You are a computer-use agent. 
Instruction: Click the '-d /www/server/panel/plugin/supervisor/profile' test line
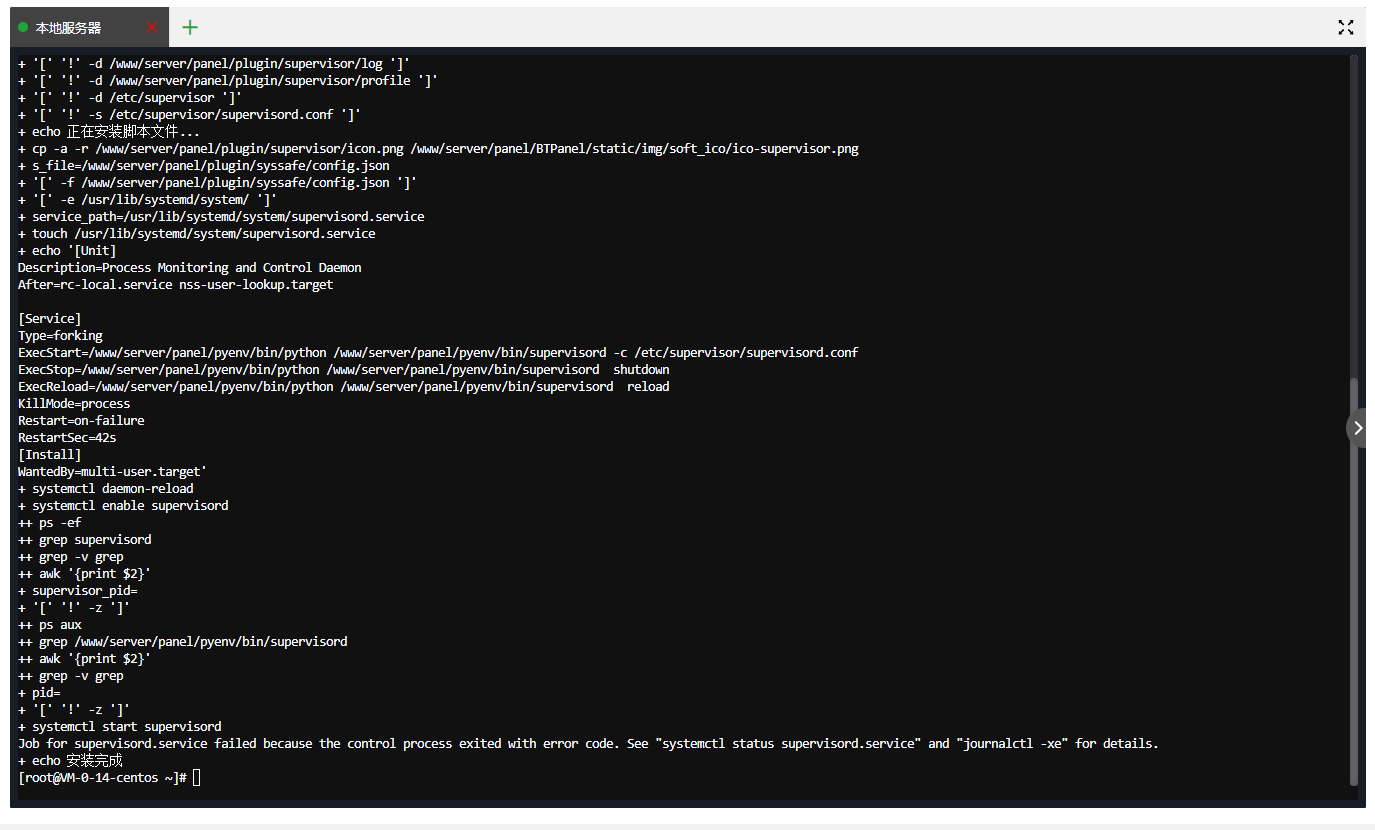pos(228,81)
